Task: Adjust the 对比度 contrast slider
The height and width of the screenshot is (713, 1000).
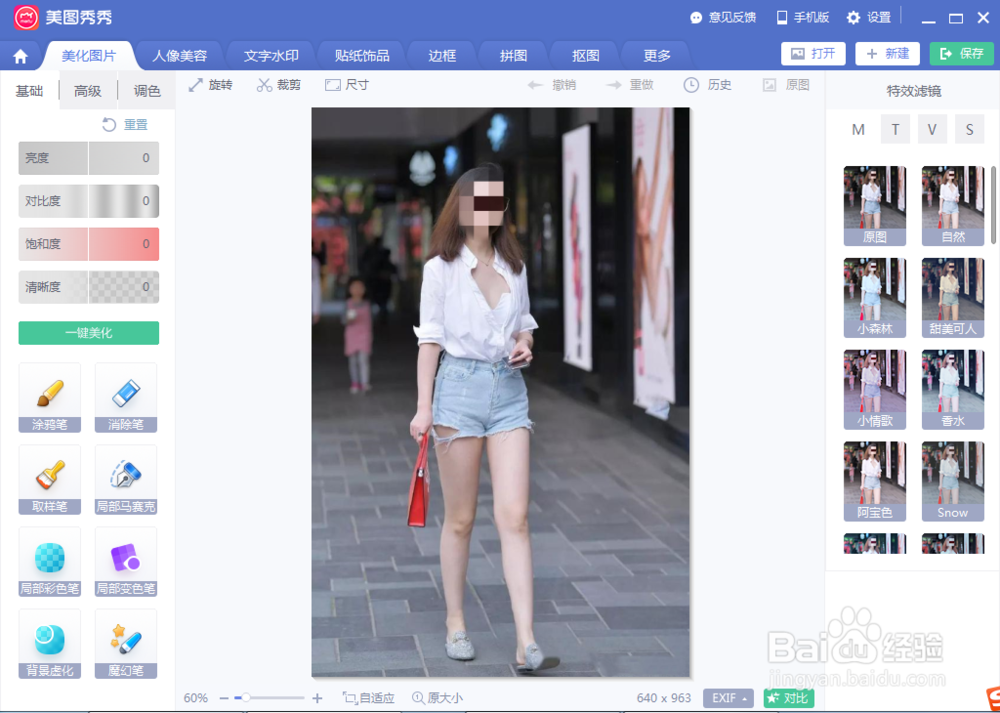Action: tap(89, 201)
